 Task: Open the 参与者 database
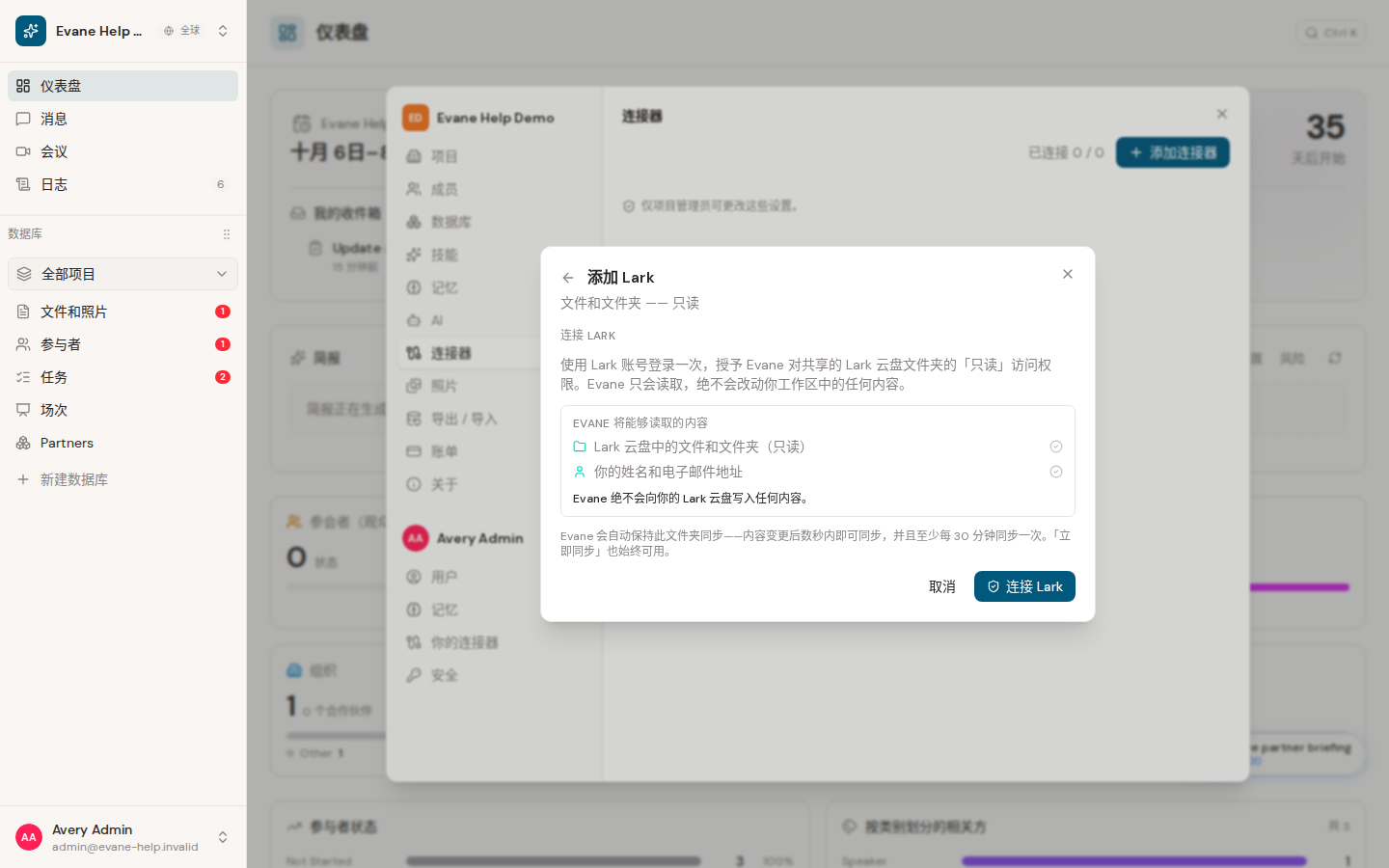[123, 344]
